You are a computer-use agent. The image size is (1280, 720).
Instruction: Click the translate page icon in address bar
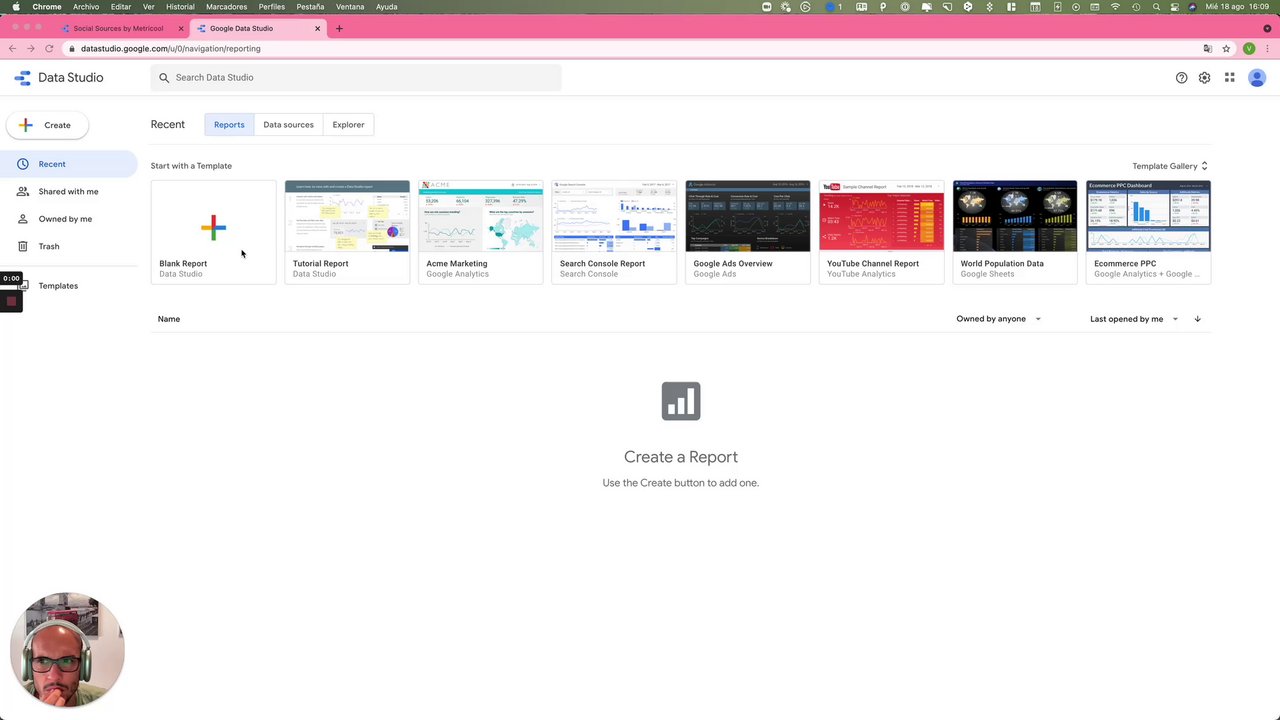[x=1208, y=48]
